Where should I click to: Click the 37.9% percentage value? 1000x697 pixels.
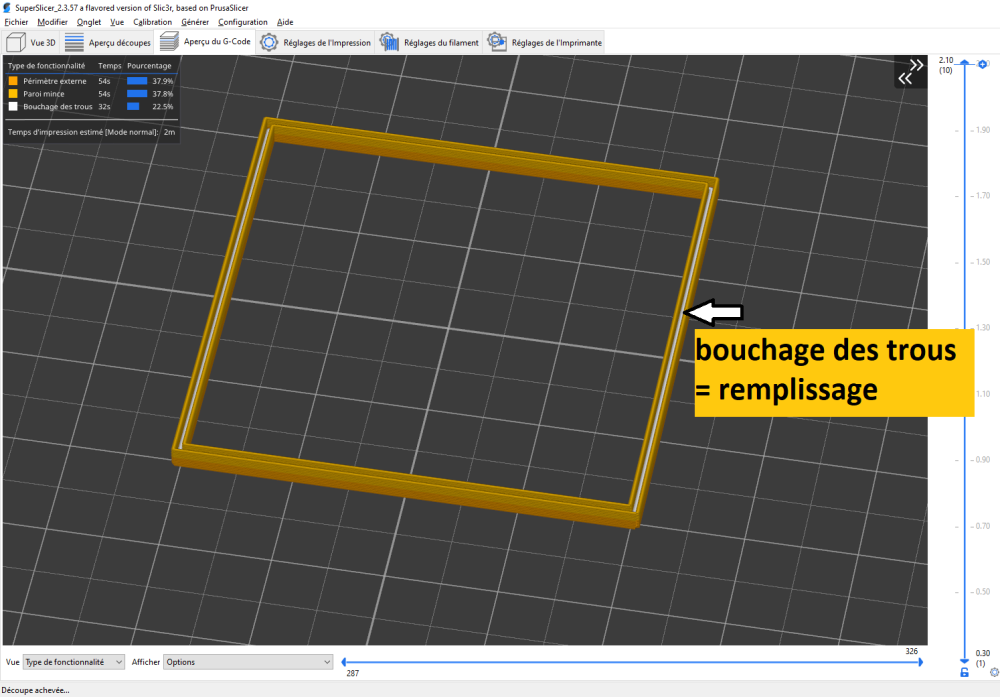[163, 81]
